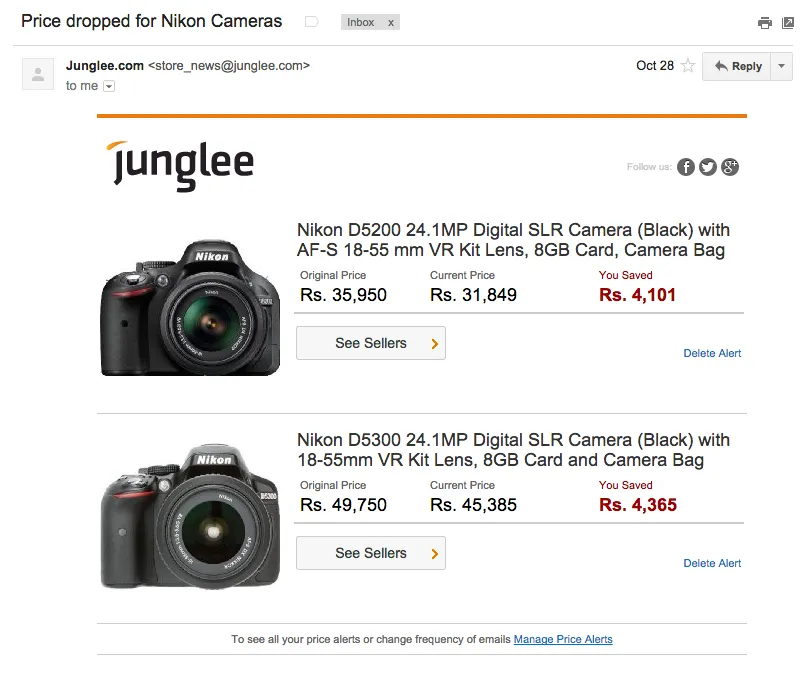The image size is (812, 677).
Task: Click the importance marker next to subject
Action: tap(312, 22)
